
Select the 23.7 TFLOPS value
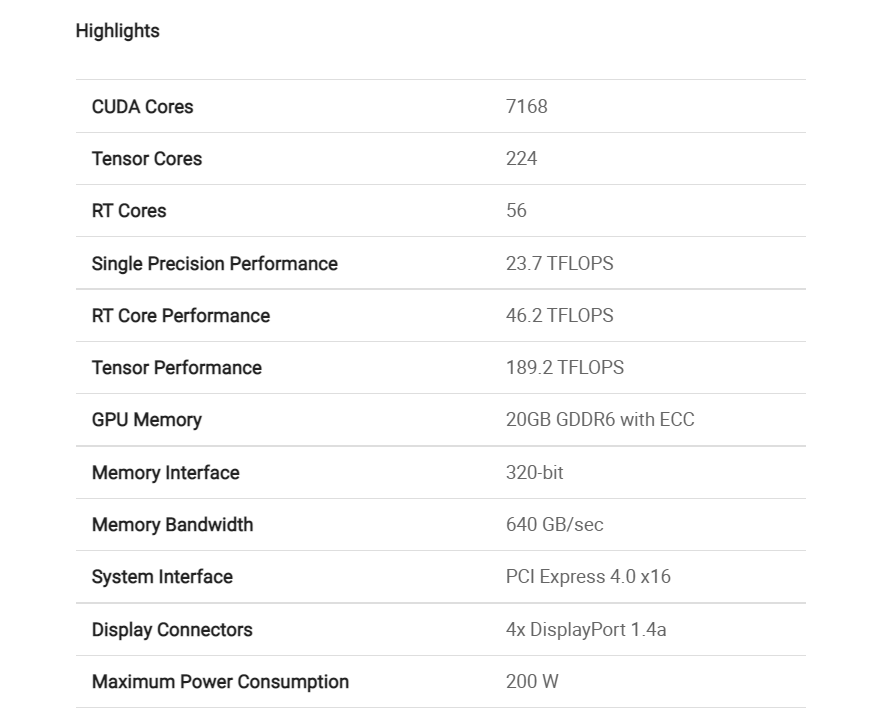tap(559, 263)
